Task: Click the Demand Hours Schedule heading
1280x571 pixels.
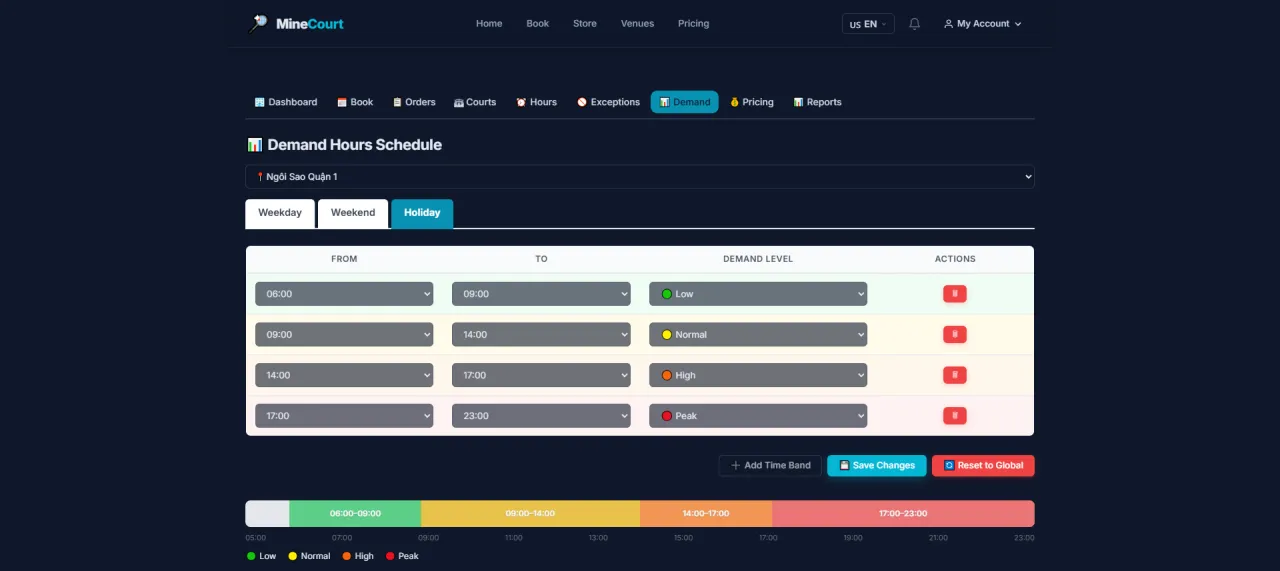Action: pos(344,145)
